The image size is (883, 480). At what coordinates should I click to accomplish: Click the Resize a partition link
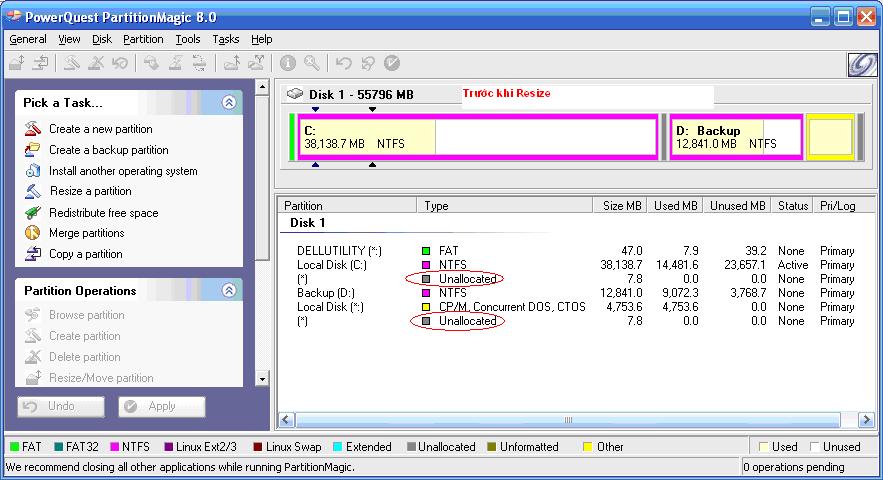(x=90, y=191)
